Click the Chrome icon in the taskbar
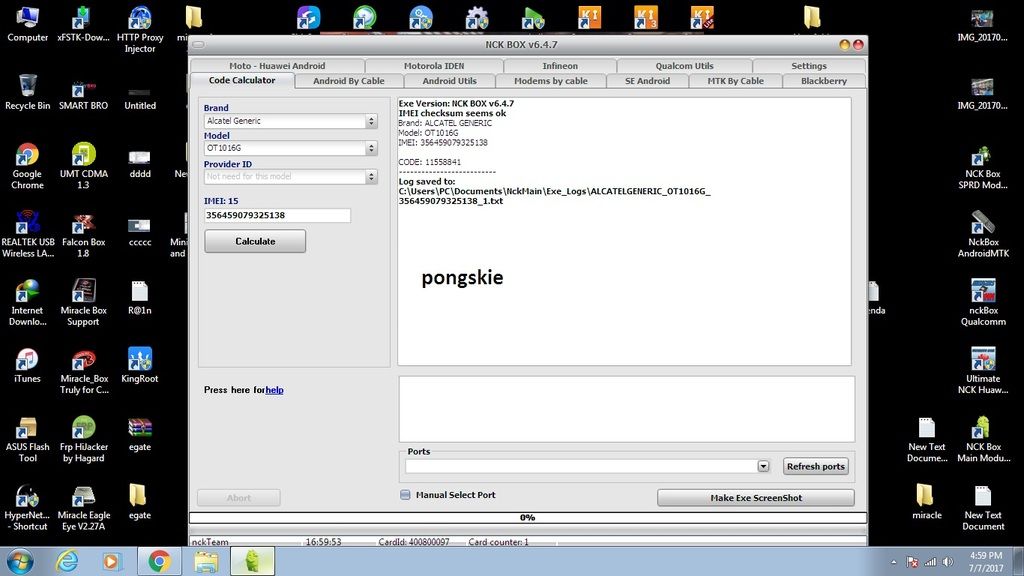This screenshot has width=1024, height=576. click(x=158, y=561)
